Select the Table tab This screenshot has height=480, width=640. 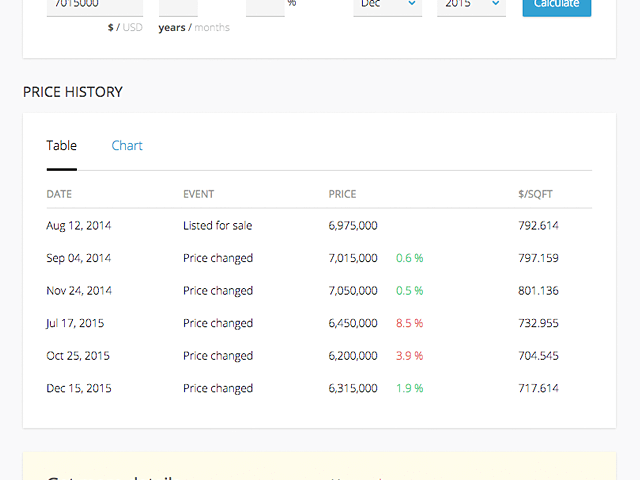point(62,146)
